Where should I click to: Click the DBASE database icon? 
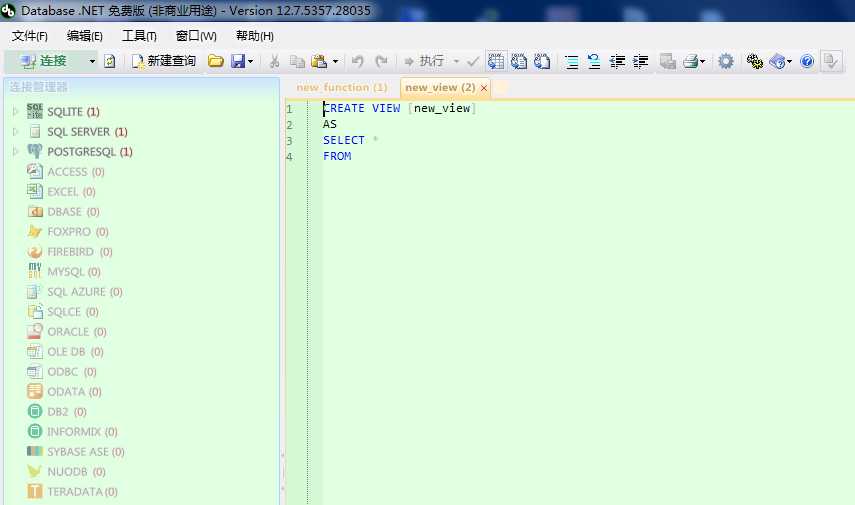35,212
